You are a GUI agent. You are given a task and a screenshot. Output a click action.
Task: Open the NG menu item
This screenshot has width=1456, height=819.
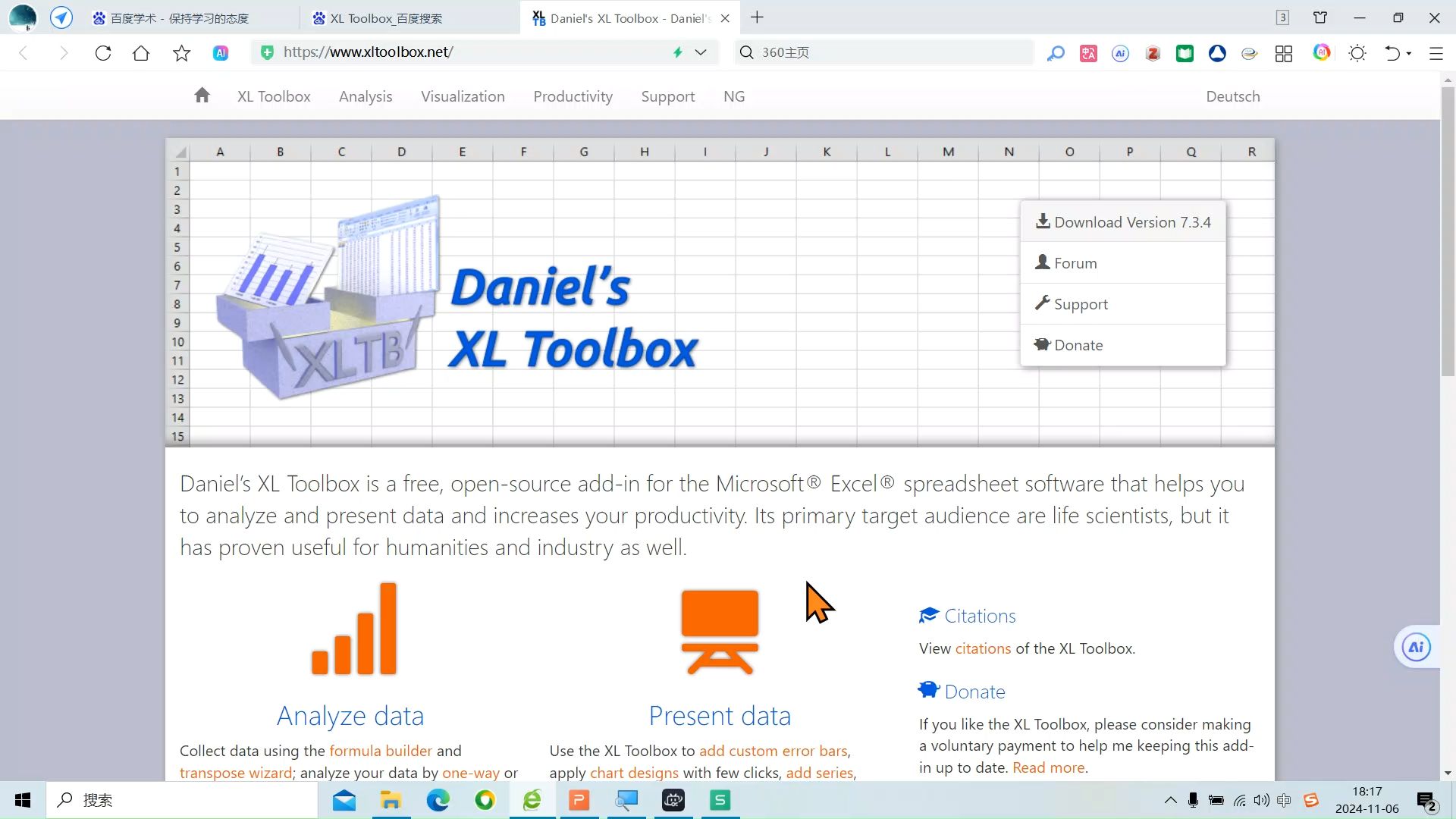click(734, 96)
